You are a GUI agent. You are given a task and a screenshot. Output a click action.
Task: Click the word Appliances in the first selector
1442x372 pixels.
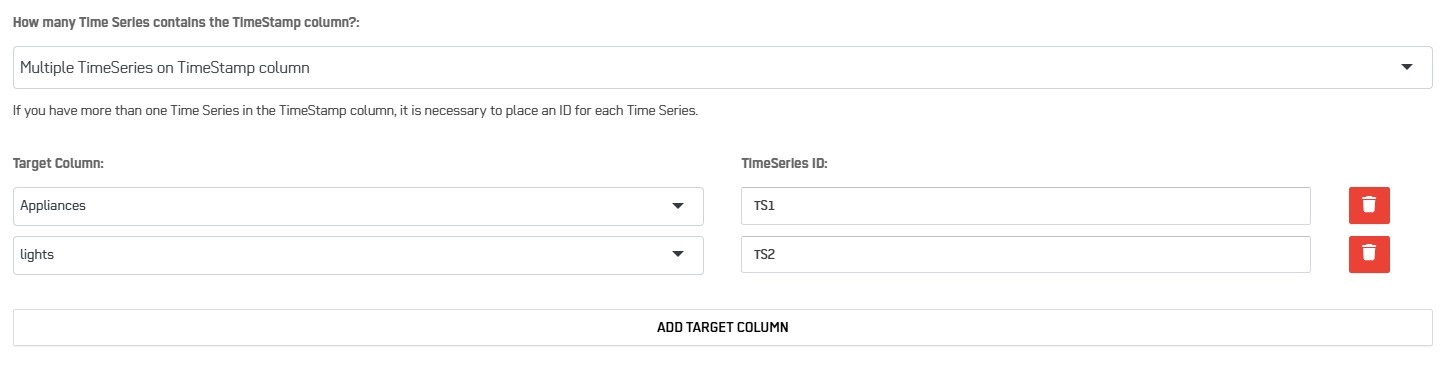[x=53, y=206]
